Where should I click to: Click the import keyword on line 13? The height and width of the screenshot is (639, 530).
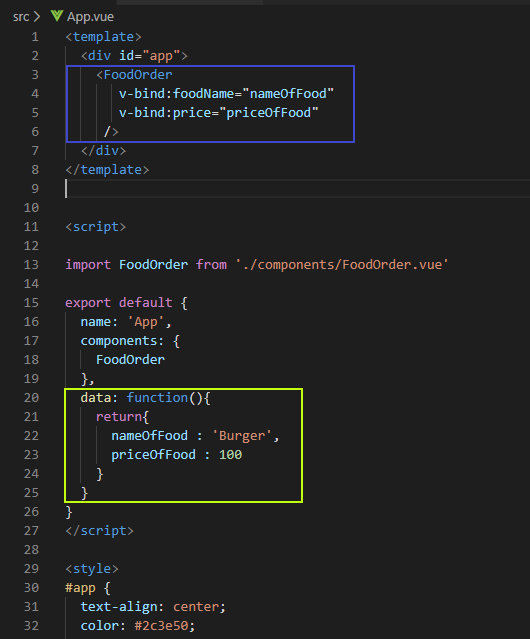click(88, 264)
